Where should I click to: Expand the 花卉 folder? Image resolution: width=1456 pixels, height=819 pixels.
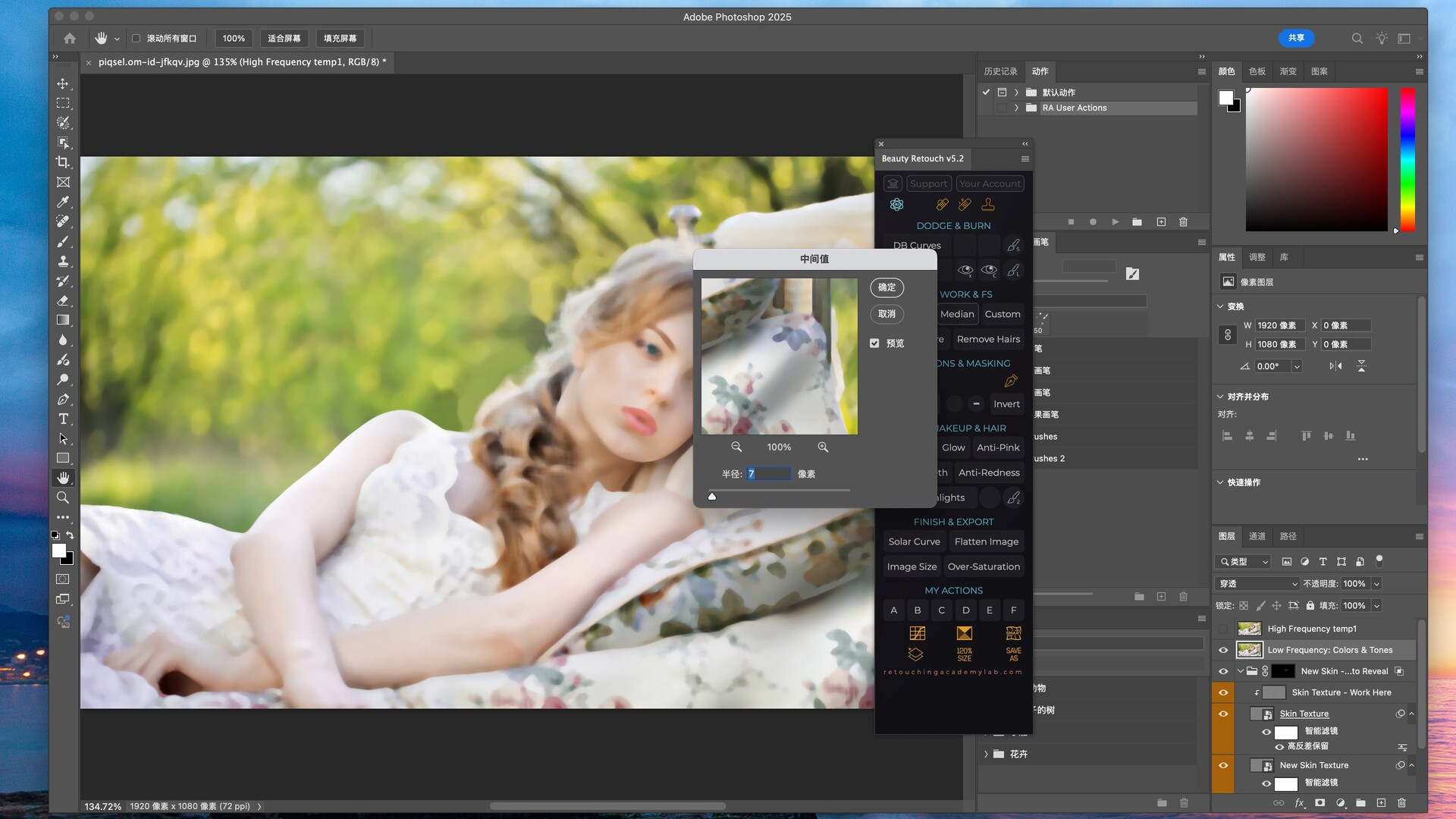pyautogui.click(x=986, y=754)
